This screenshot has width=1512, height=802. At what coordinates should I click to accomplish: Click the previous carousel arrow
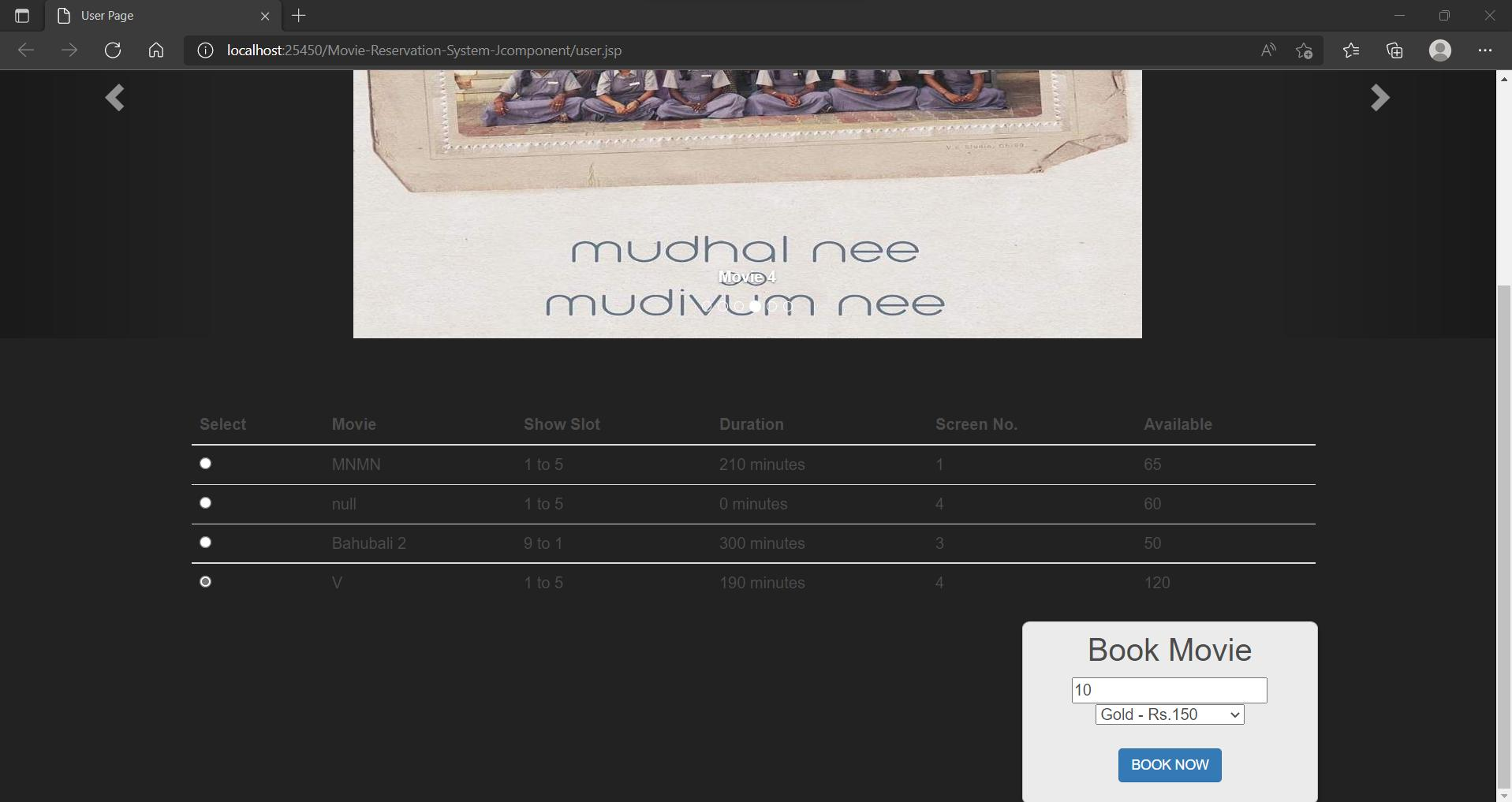click(115, 97)
